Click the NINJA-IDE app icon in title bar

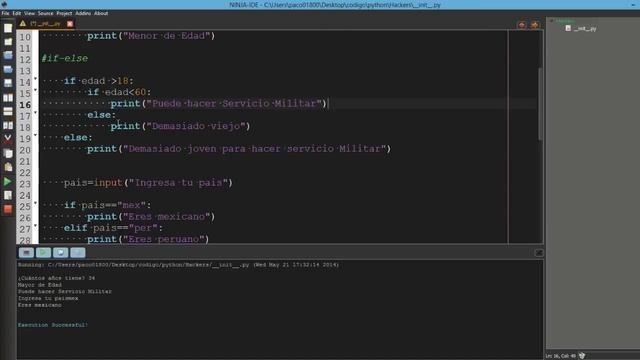coord(4,4)
